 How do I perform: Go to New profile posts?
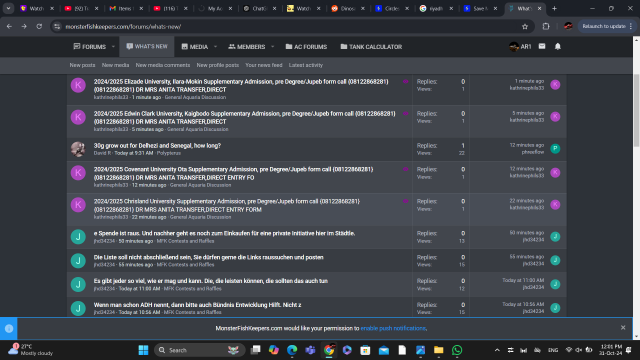click(218, 65)
